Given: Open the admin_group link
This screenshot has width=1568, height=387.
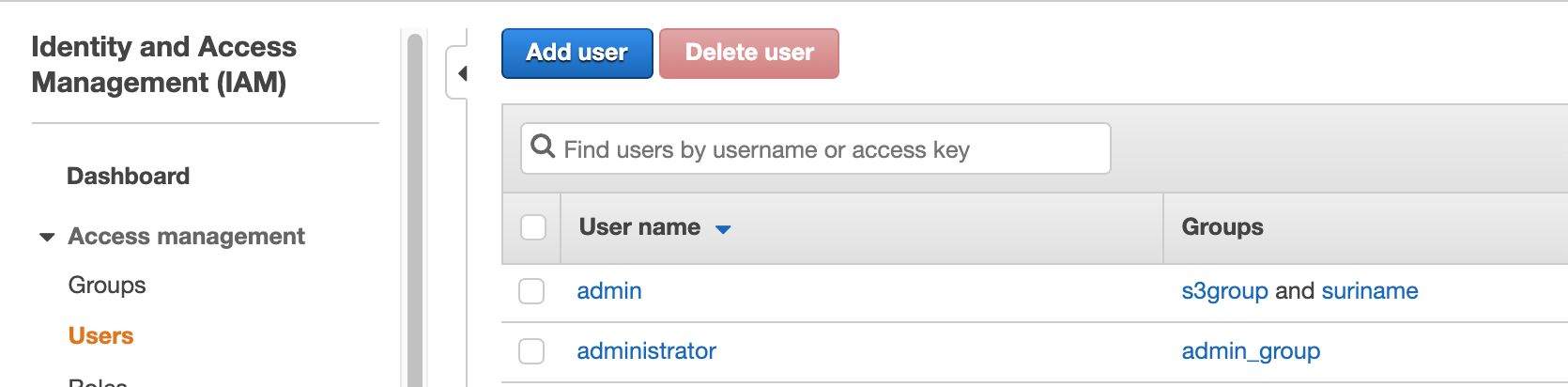Looking at the screenshot, I should coord(1250,351).
